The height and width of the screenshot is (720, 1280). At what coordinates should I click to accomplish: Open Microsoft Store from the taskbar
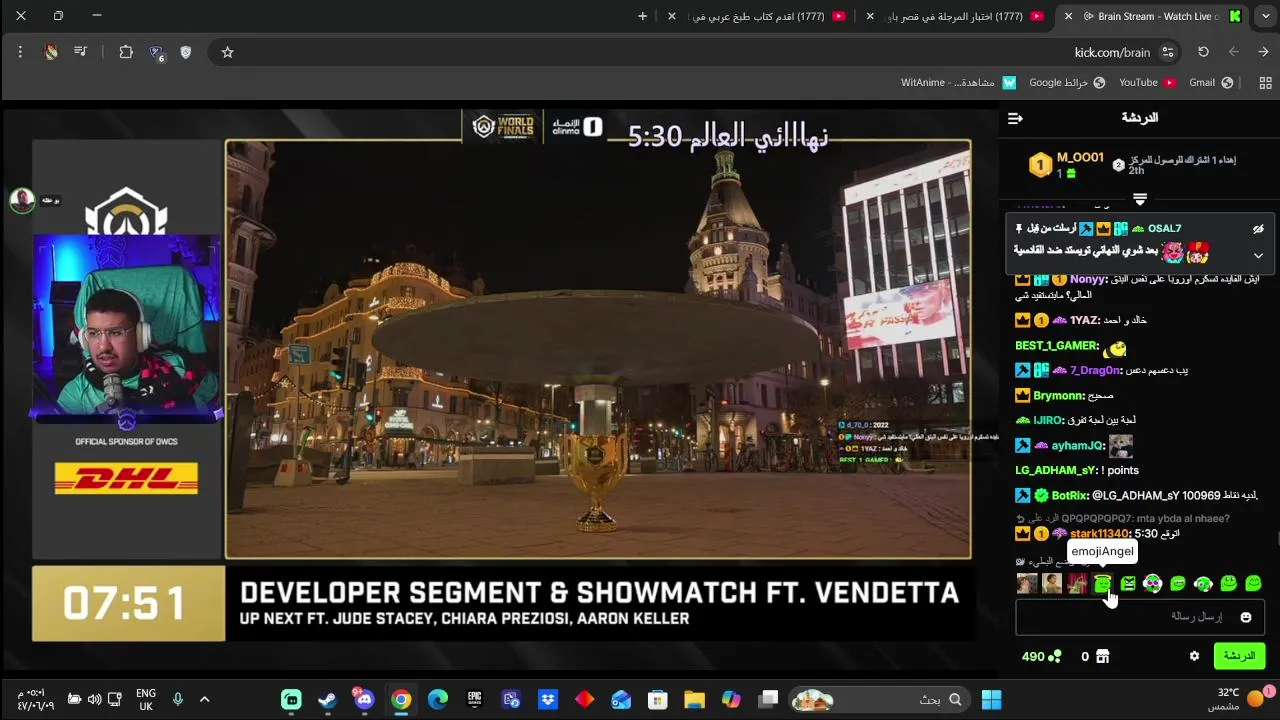click(x=657, y=700)
